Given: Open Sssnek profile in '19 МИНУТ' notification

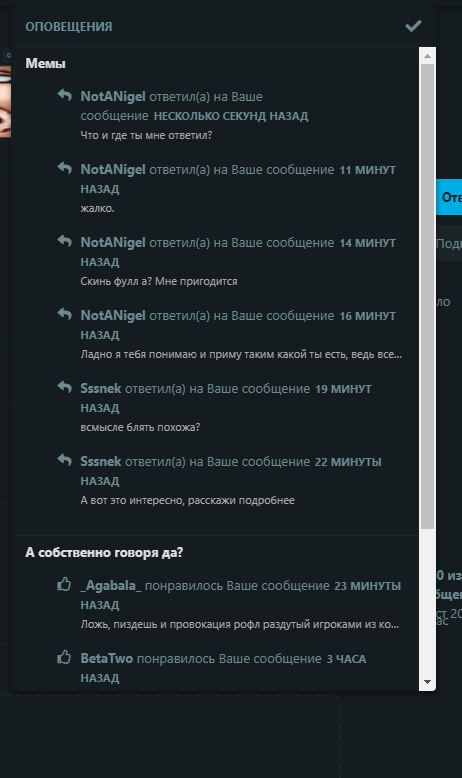Looking at the screenshot, I should click(101, 389).
